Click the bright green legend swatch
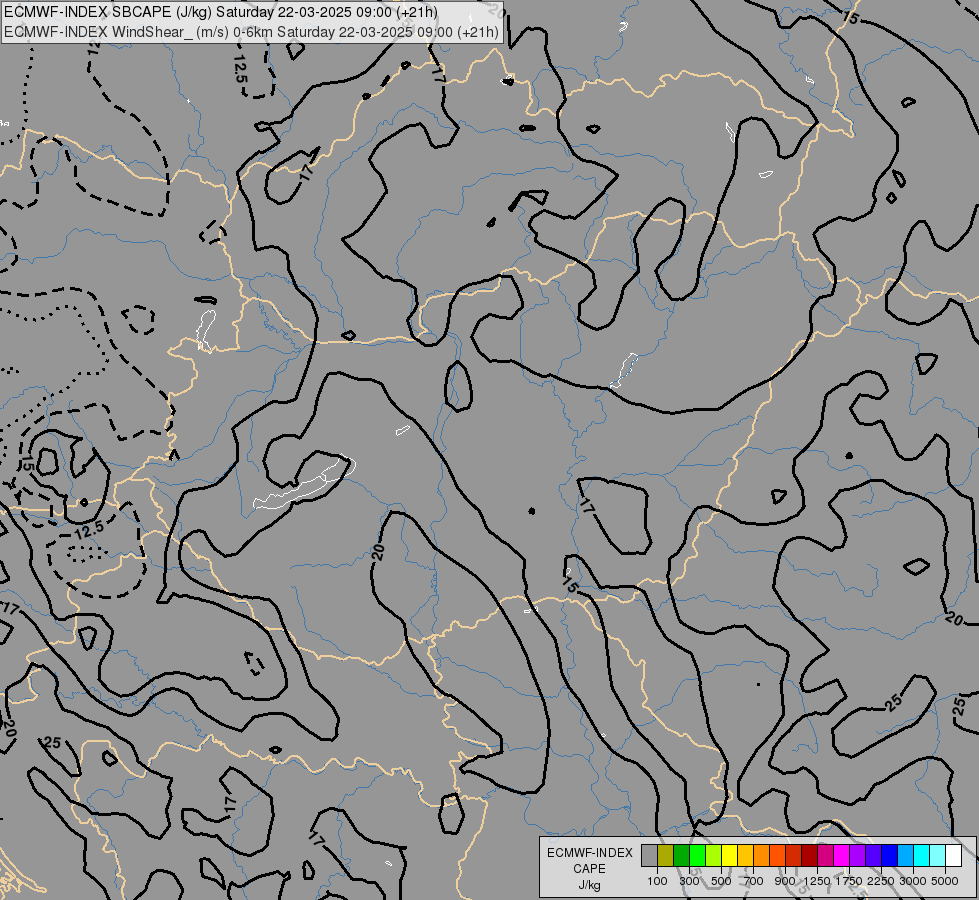 pyautogui.click(x=697, y=856)
